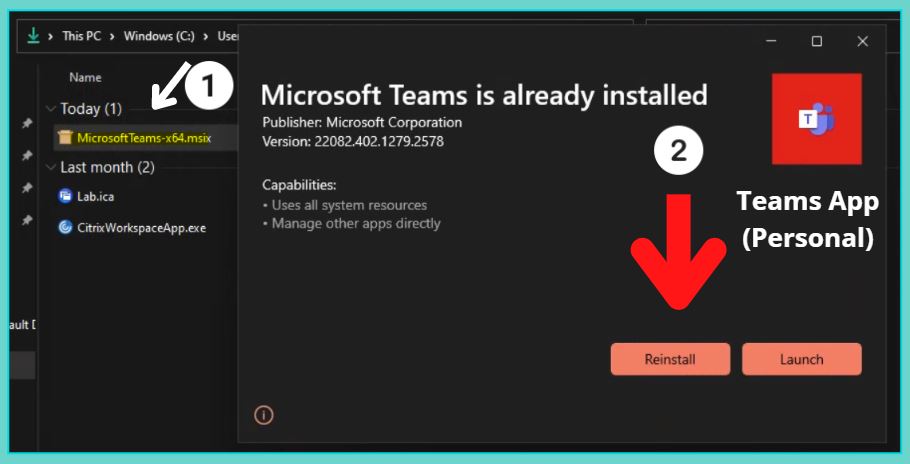The image size is (910, 464).
Task: Click the first pin icon in Explorer sidebar
Action: [x=27, y=124]
